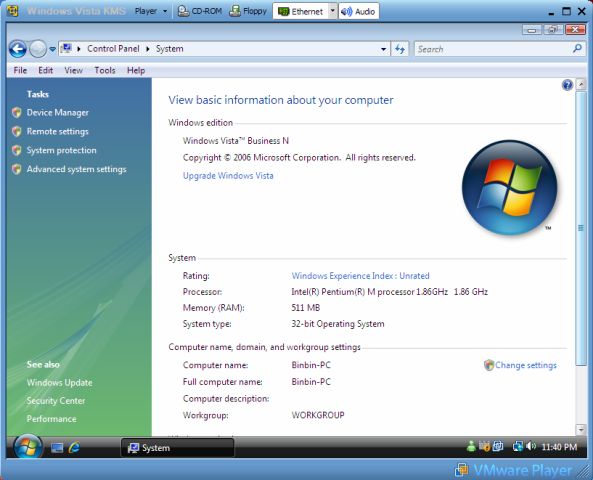
Task: Click the security alert tray icon
Action: [x=484, y=447]
